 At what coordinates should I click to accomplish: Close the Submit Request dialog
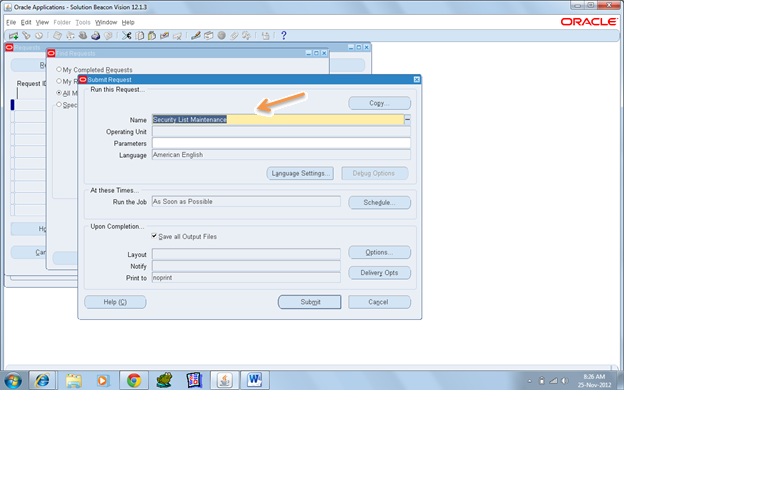[416, 79]
